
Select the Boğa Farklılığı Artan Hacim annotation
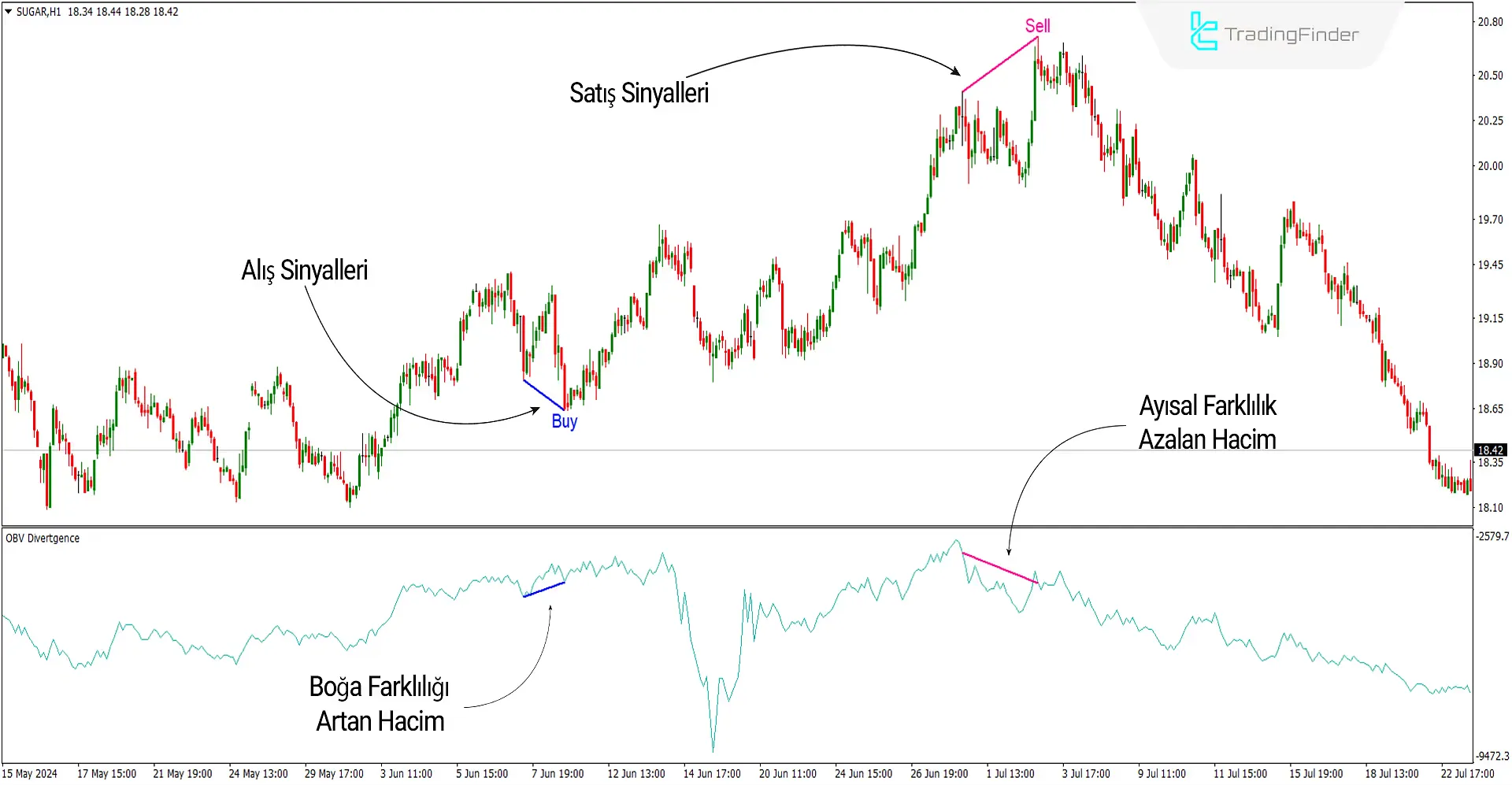[380, 704]
